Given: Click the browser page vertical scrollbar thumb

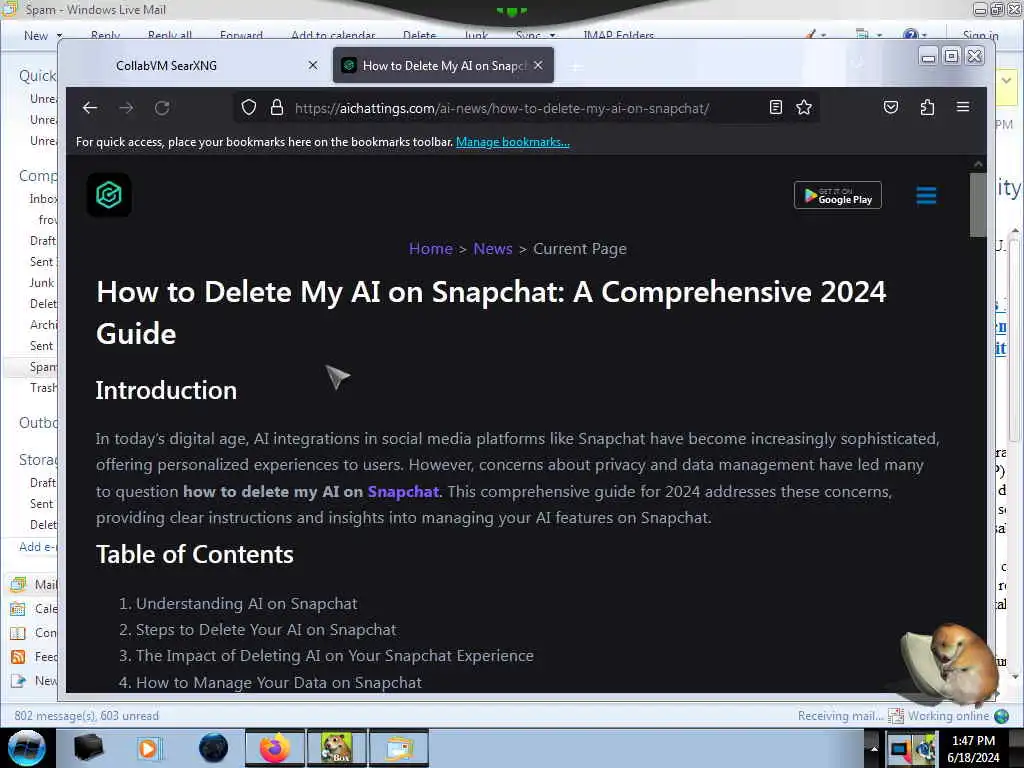Looking at the screenshot, I should click(x=978, y=204).
